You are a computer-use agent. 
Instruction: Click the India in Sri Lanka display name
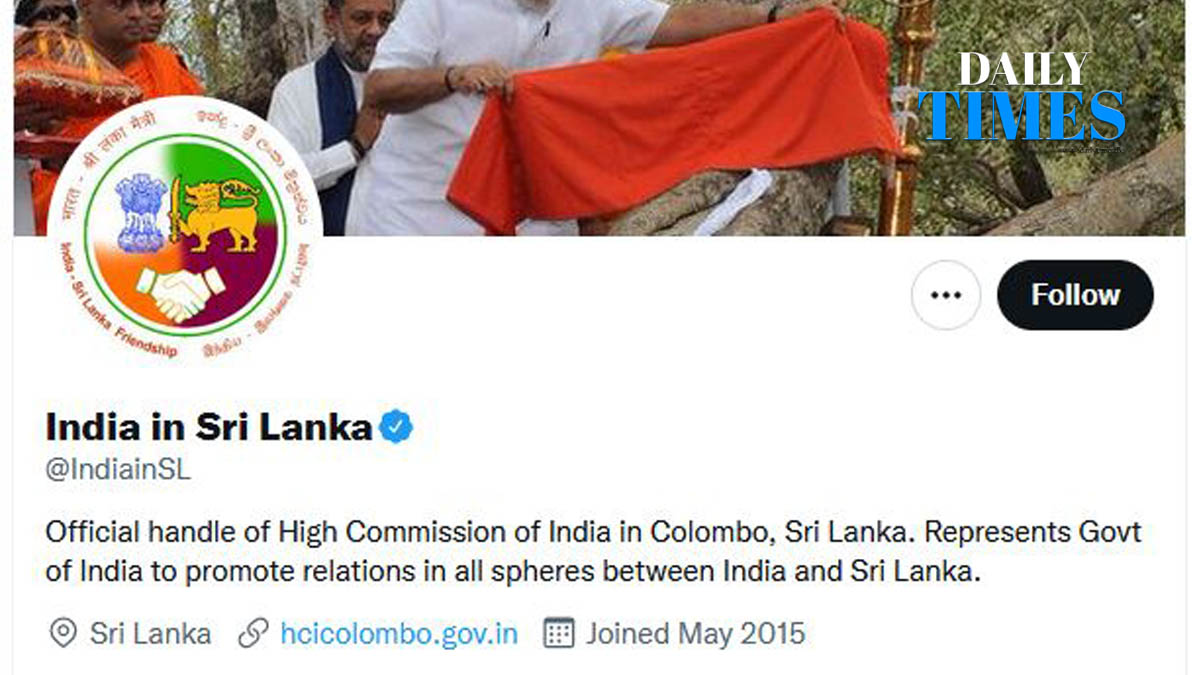tap(209, 427)
